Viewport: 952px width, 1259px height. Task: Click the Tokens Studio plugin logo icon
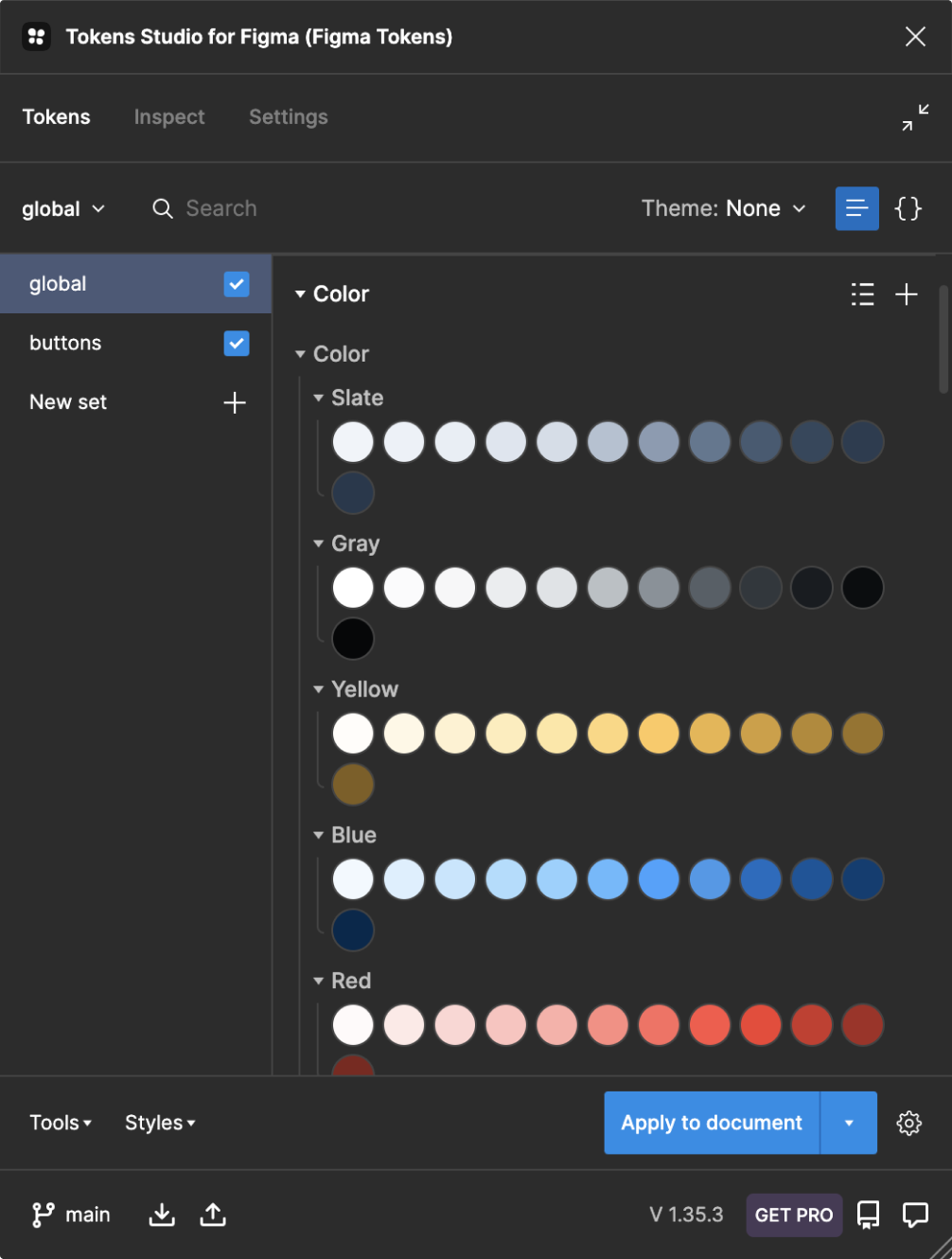click(36, 37)
